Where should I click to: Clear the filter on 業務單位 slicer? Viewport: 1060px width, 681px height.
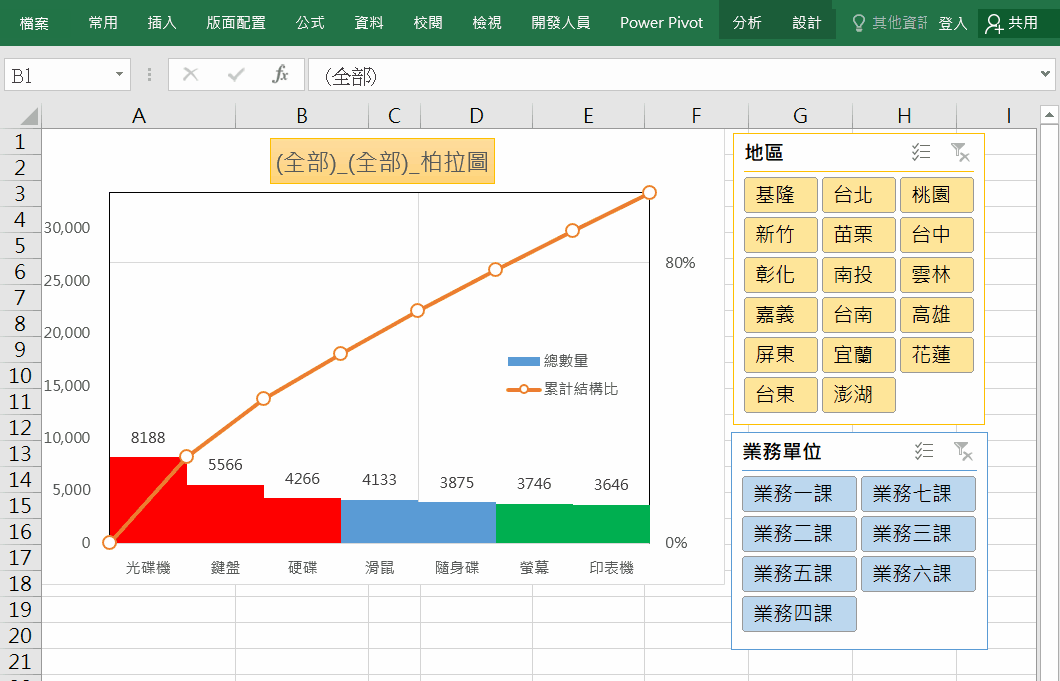[962, 451]
